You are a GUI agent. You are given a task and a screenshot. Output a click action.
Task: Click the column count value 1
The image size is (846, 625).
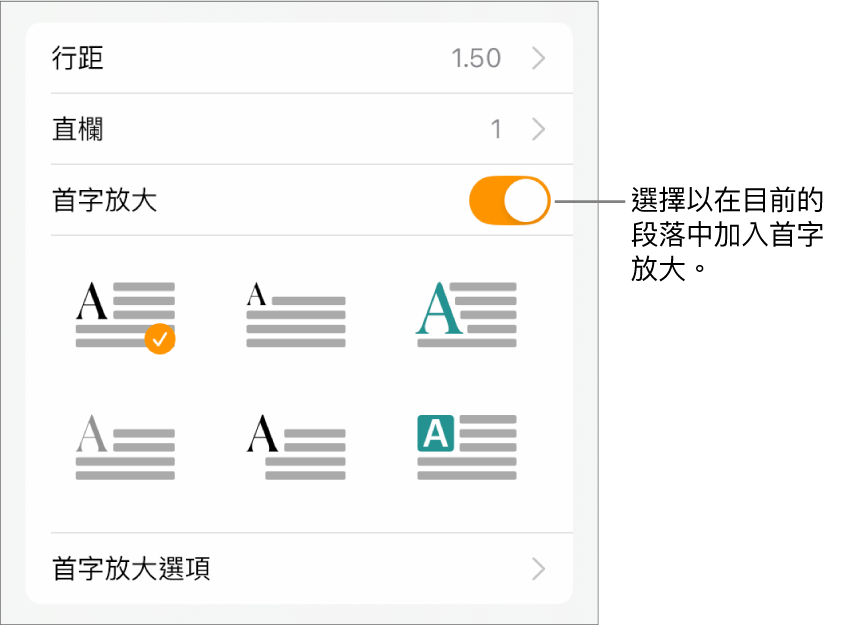pyautogui.click(x=496, y=130)
